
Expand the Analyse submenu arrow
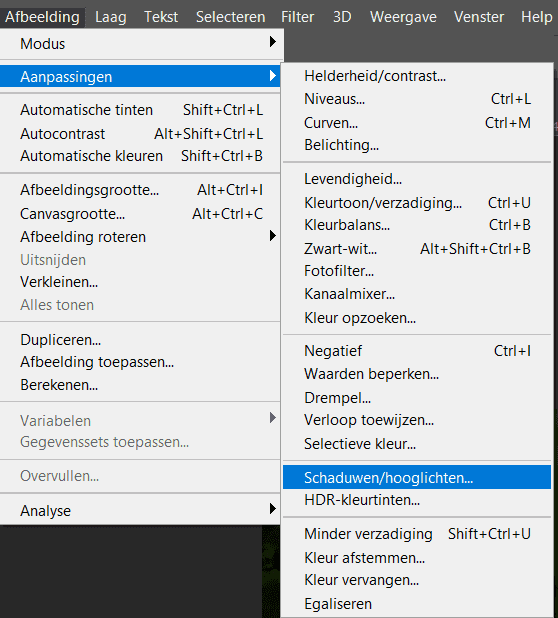pos(272,509)
